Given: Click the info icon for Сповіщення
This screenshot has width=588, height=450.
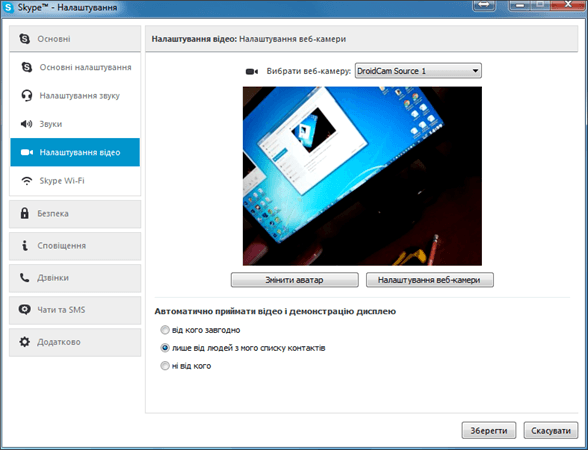Looking at the screenshot, I should (24, 246).
